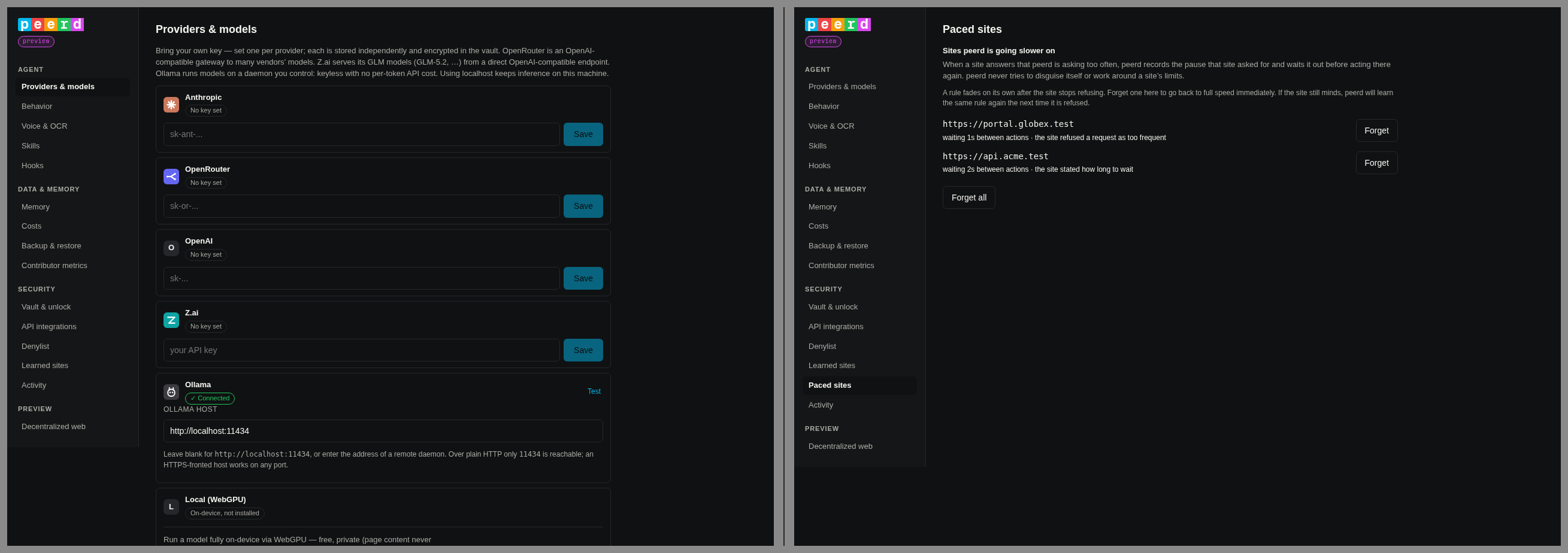
Task: Forget the portal.globex.test pacing rule
Action: click(x=1376, y=130)
